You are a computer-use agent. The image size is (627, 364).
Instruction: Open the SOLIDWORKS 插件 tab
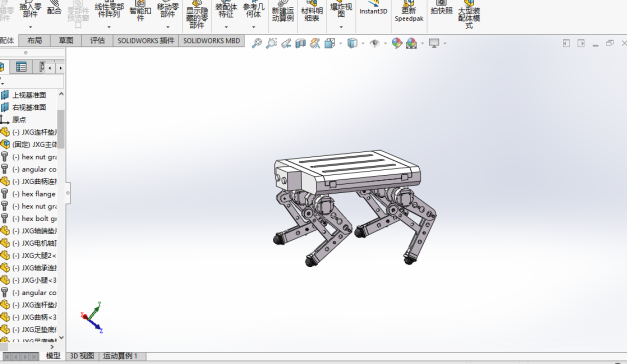coord(146,40)
